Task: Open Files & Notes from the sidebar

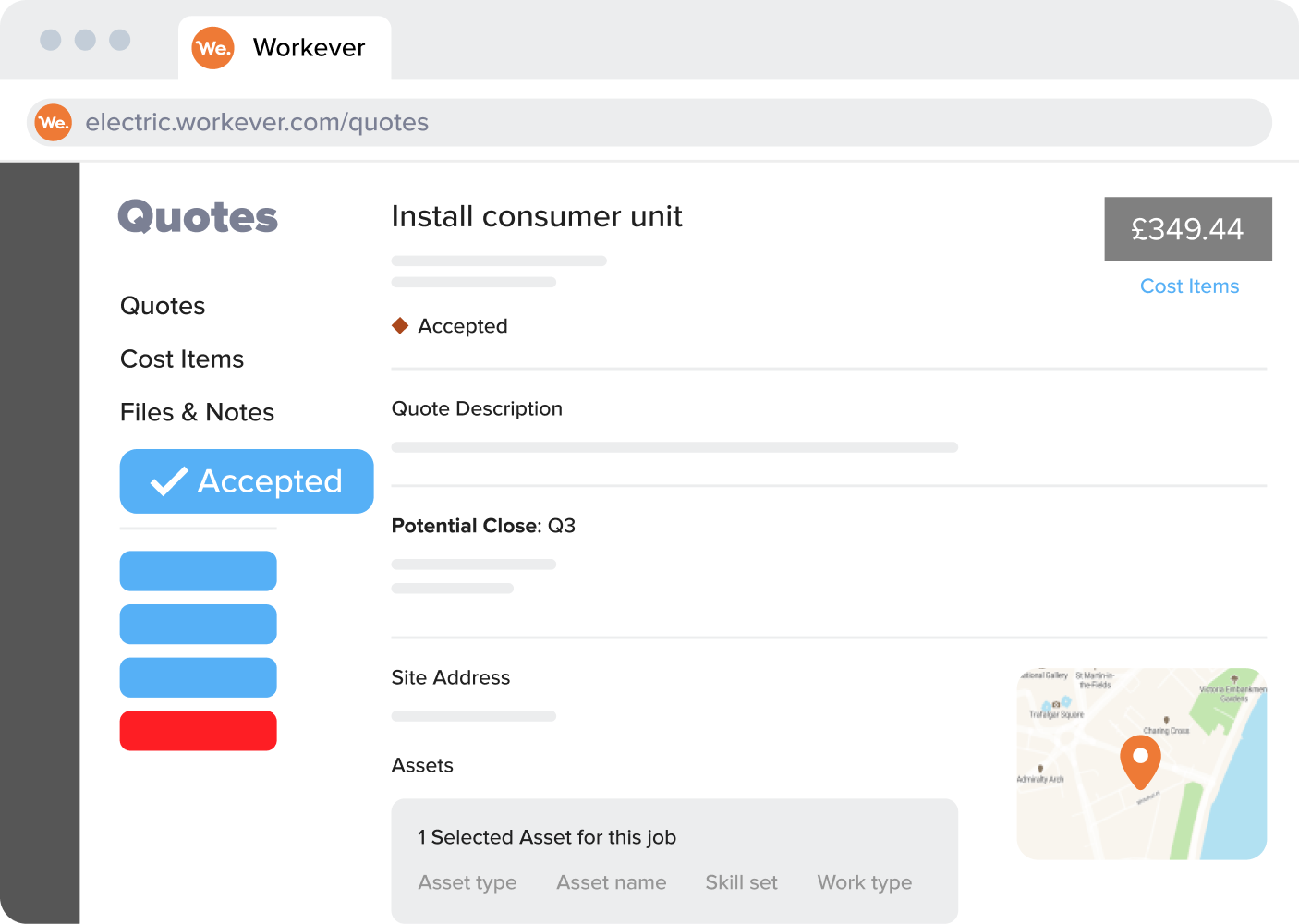Action: click(x=197, y=412)
